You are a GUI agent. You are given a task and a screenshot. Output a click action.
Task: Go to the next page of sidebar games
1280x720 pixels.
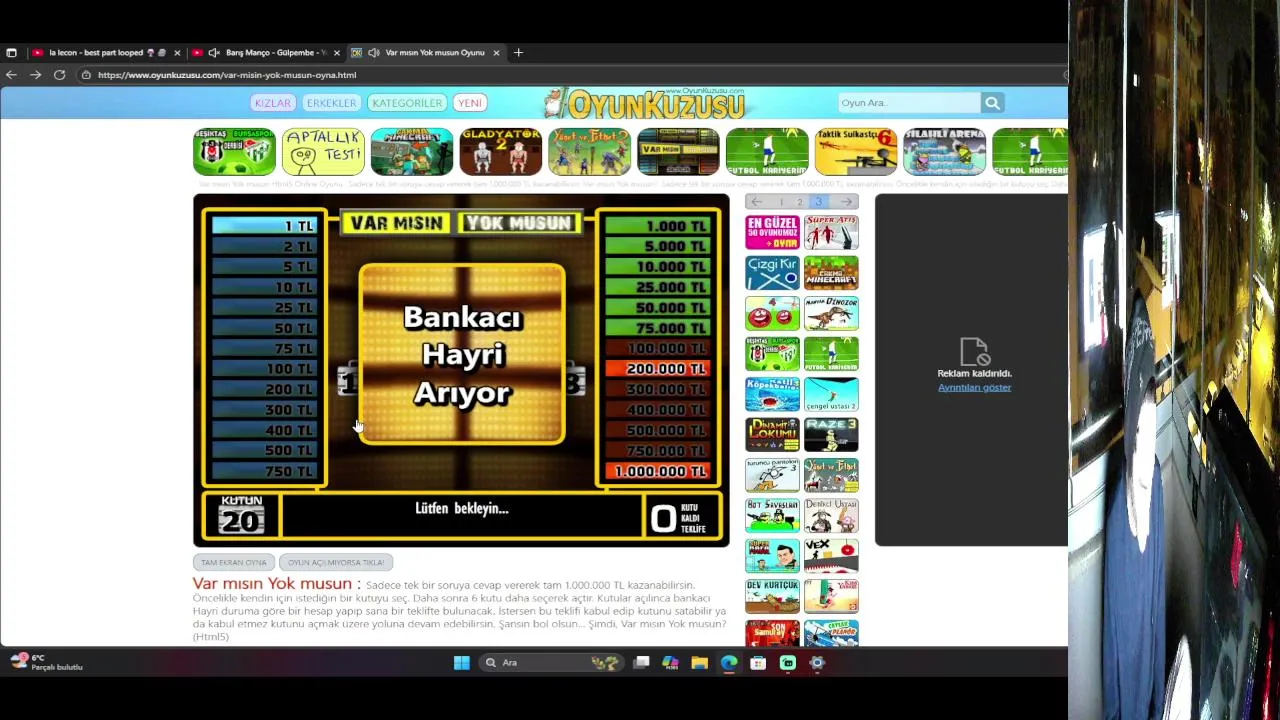[x=846, y=202]
